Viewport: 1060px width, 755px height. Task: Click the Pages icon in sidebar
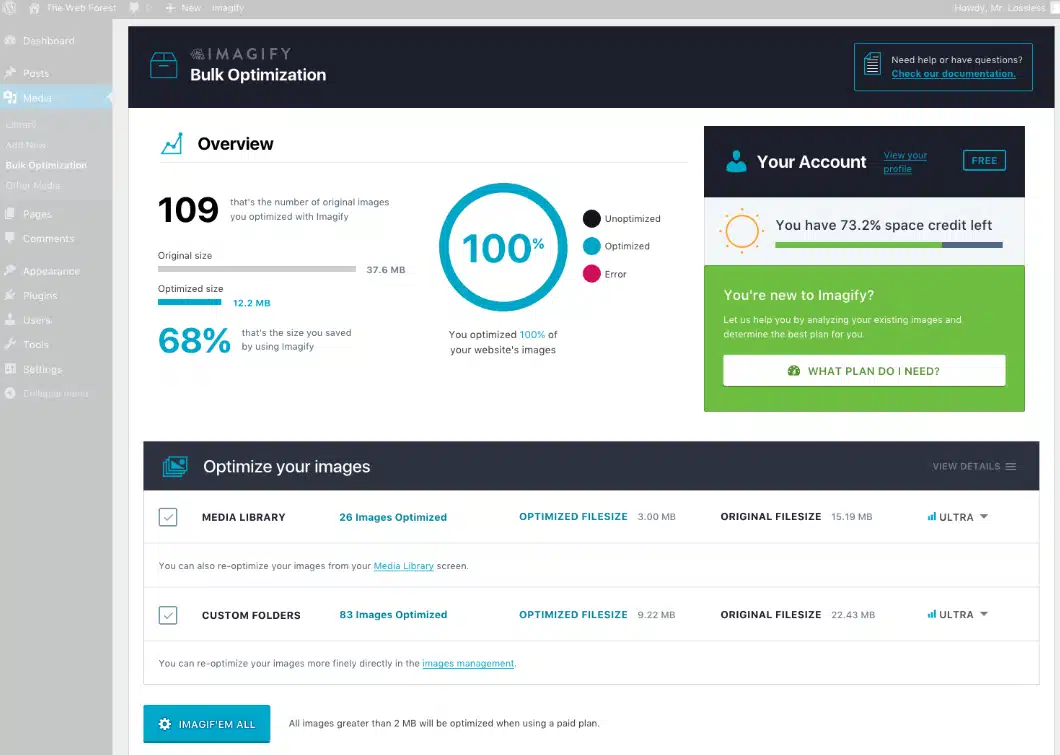(10, 214)
